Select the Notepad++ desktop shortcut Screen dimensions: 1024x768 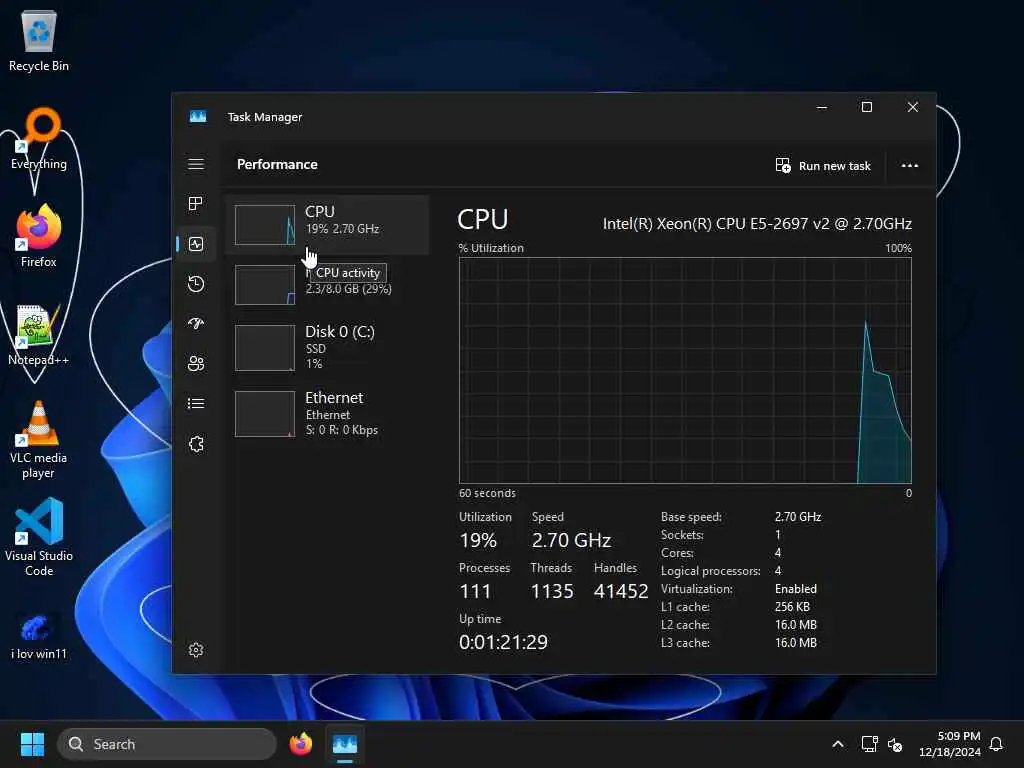(39, 334)
